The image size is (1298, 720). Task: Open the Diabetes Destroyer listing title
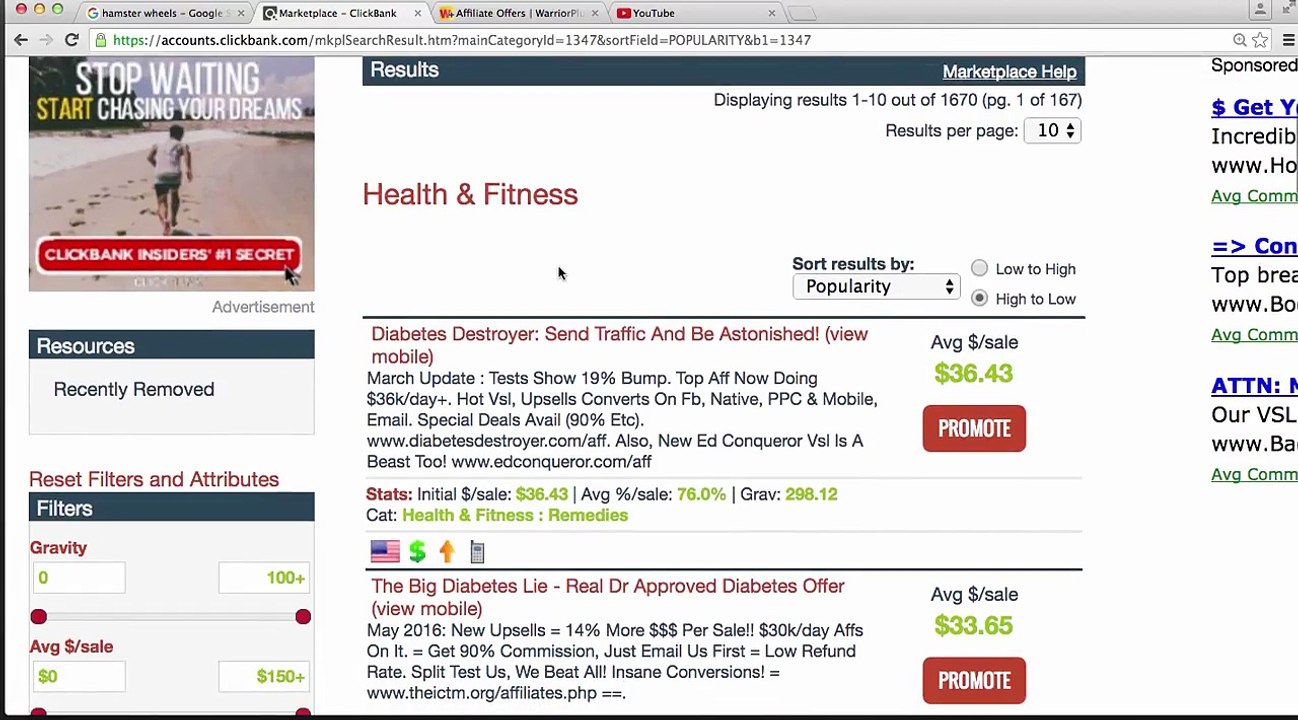click(x=619, y=345)
